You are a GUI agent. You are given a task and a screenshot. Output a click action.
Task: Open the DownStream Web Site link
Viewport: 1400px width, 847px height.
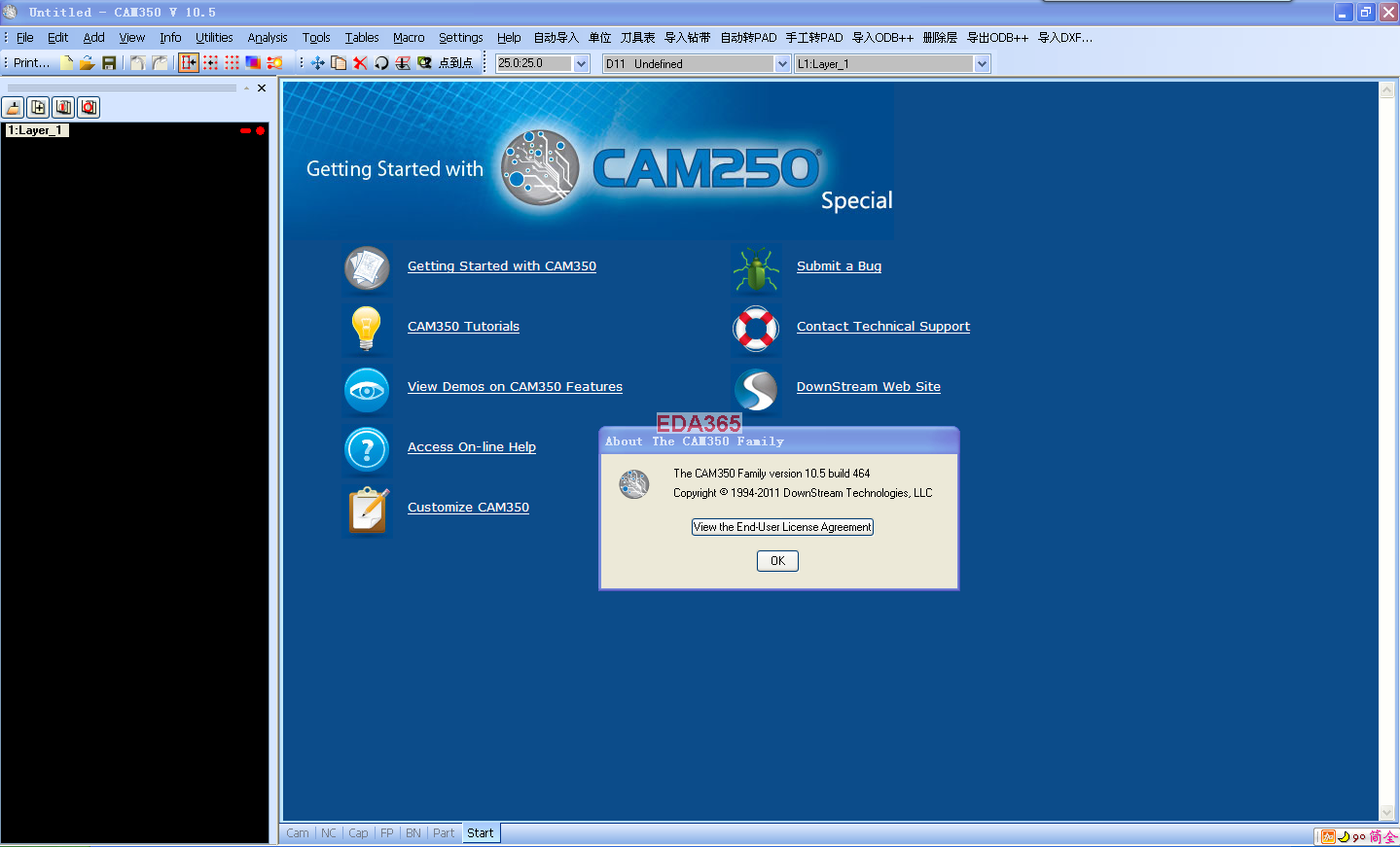click(x=869, y=387)
